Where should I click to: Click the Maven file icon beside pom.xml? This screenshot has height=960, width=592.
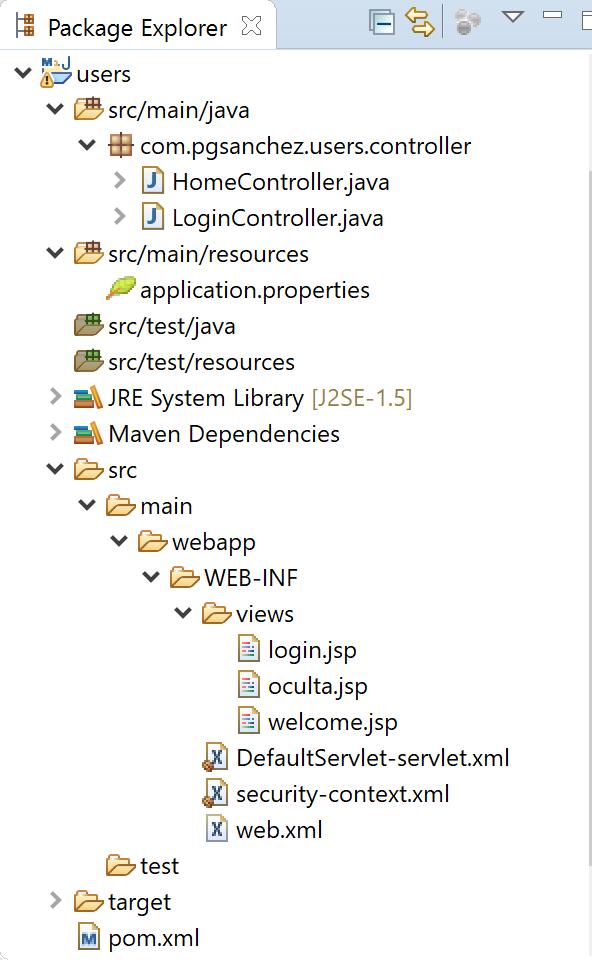click(86, 937)
